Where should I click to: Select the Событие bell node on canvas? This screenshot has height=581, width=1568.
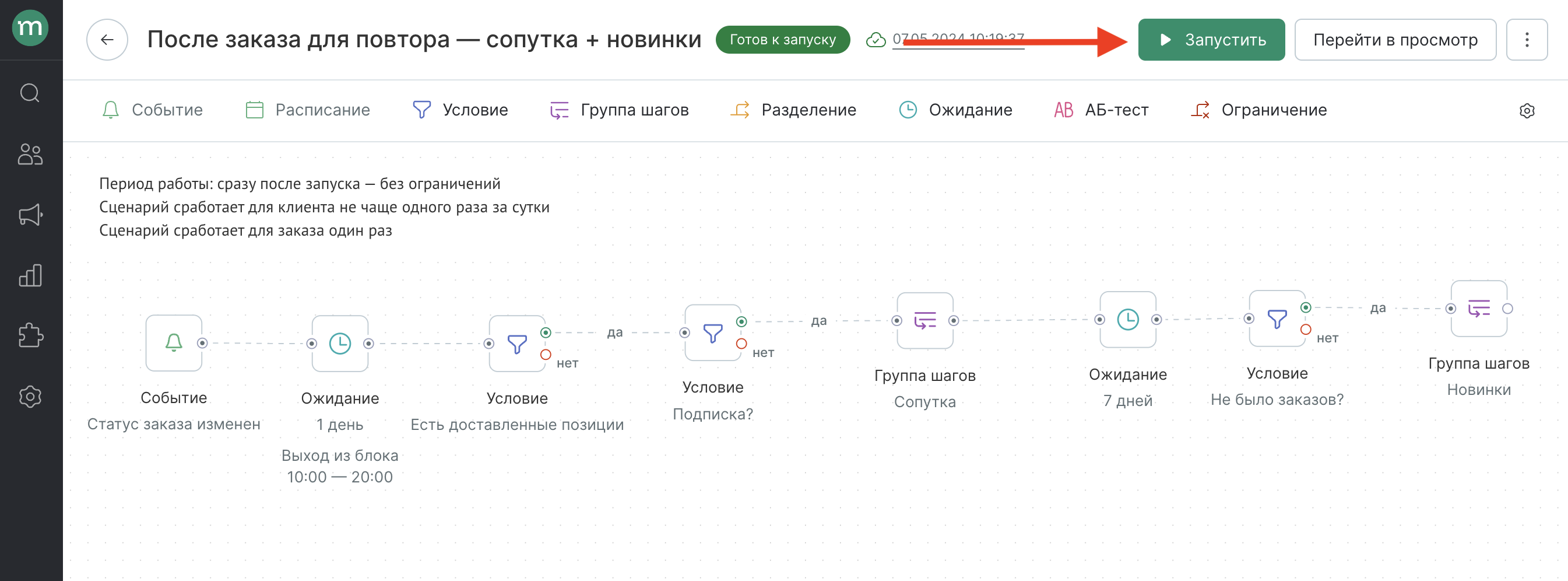click(174, 343)
